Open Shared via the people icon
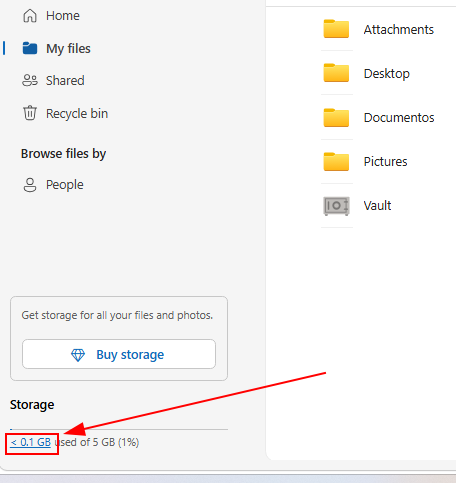This screenshot has width=456, height=483. click(x=30, y=80)
